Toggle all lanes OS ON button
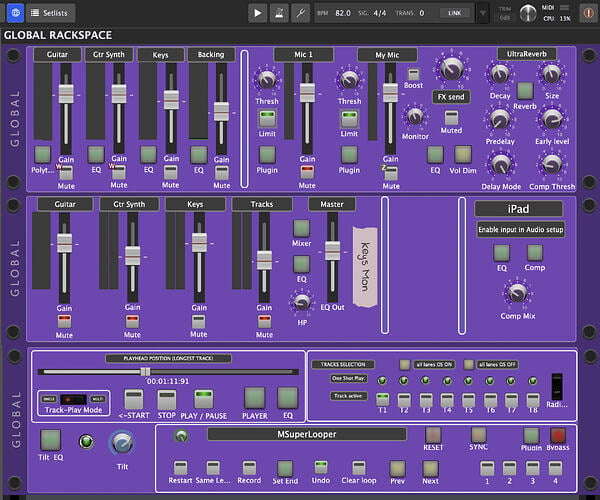This screenshot has width=600, height=500. click(x=404, y=365)
